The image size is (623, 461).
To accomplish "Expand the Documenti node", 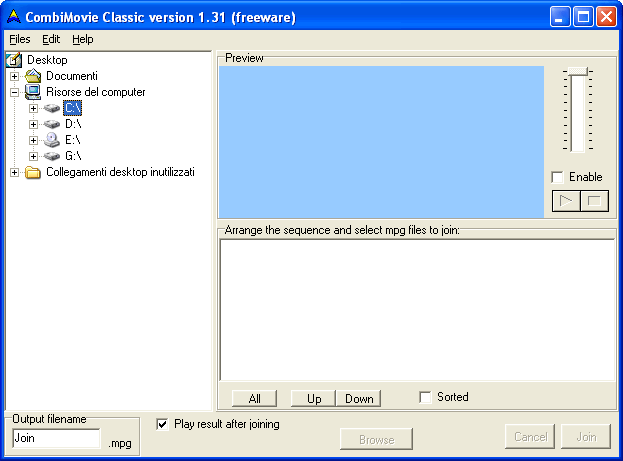I will click(x=14, y=76).
